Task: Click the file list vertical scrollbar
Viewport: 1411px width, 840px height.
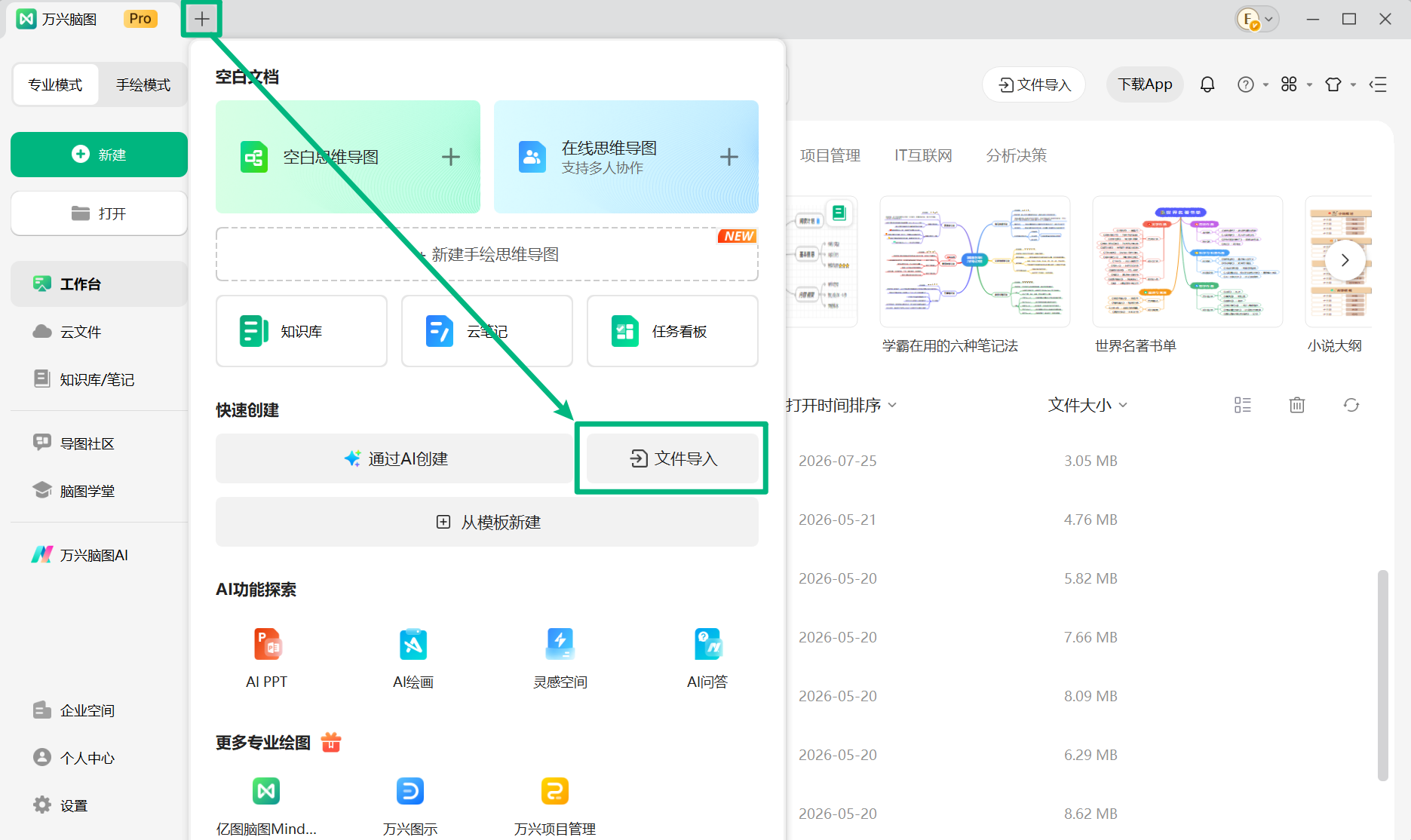Action: (x=1382, y=675)
